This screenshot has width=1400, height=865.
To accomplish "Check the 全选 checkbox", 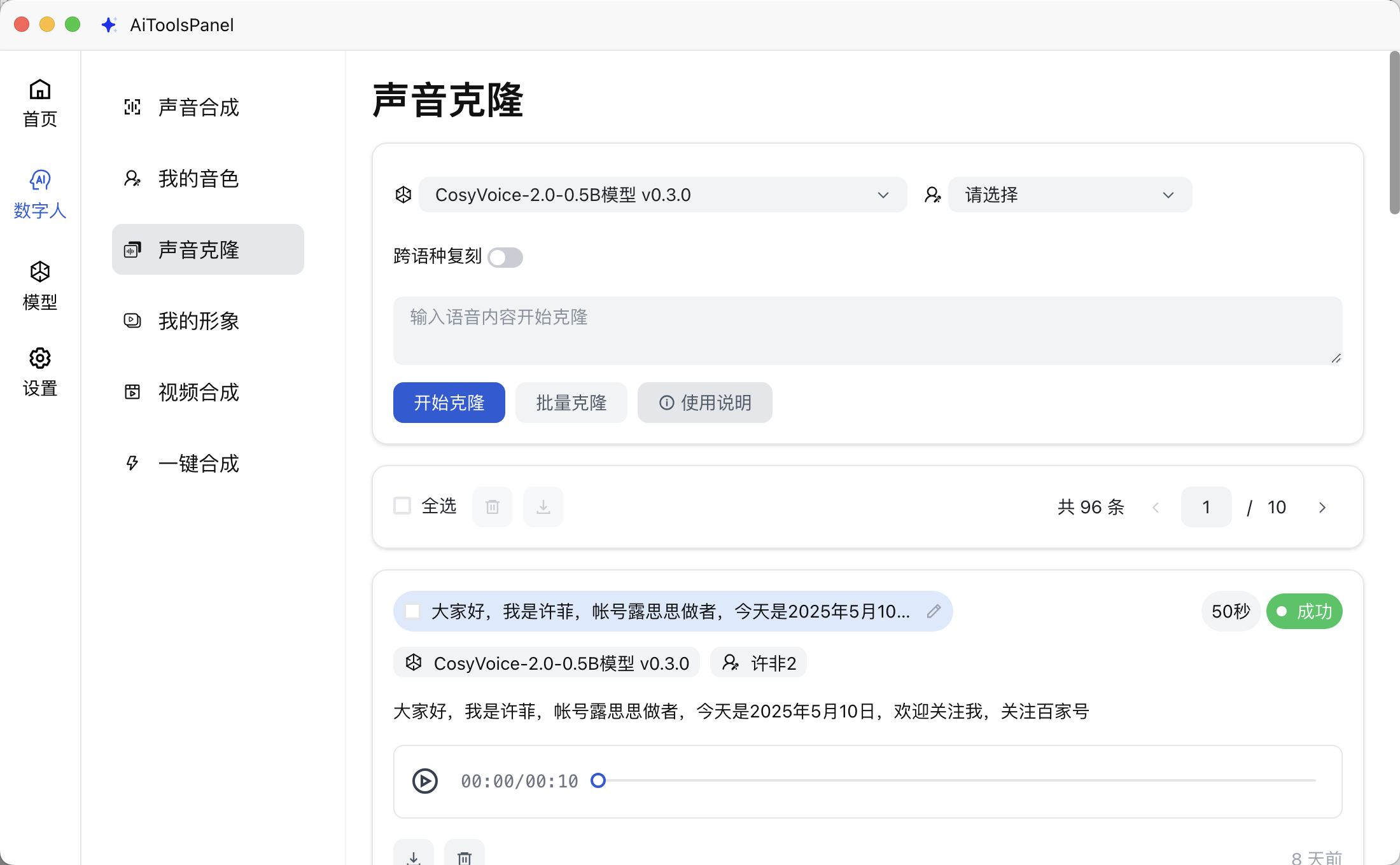I will (x=402, y=506).
